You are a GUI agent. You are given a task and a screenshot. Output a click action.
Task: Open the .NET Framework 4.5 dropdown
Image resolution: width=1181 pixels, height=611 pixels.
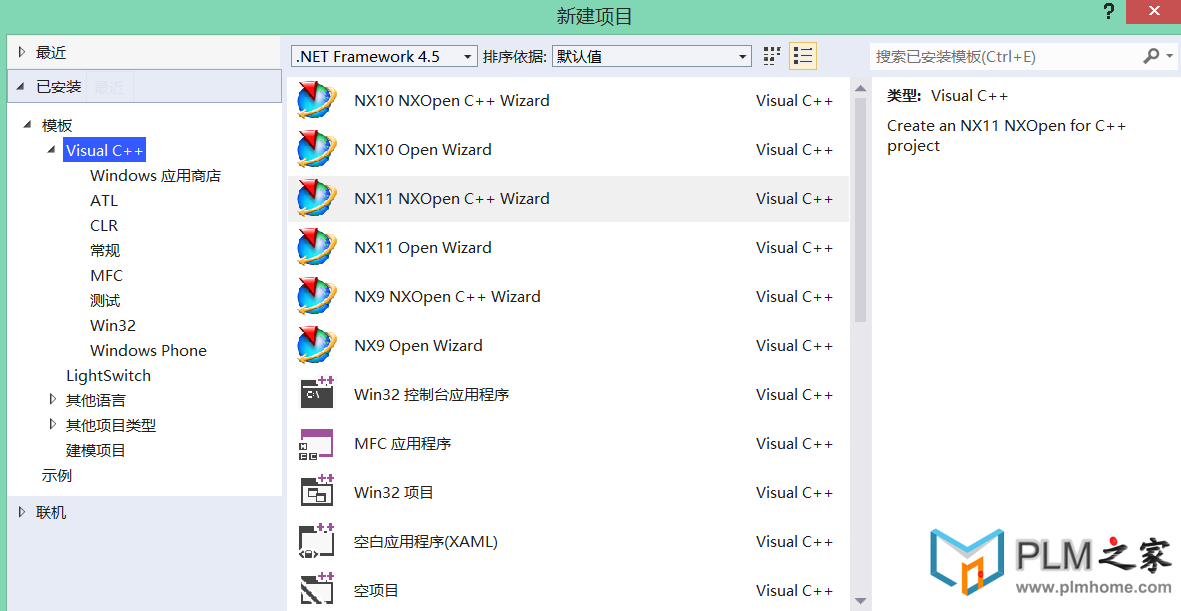pos(384,57)
